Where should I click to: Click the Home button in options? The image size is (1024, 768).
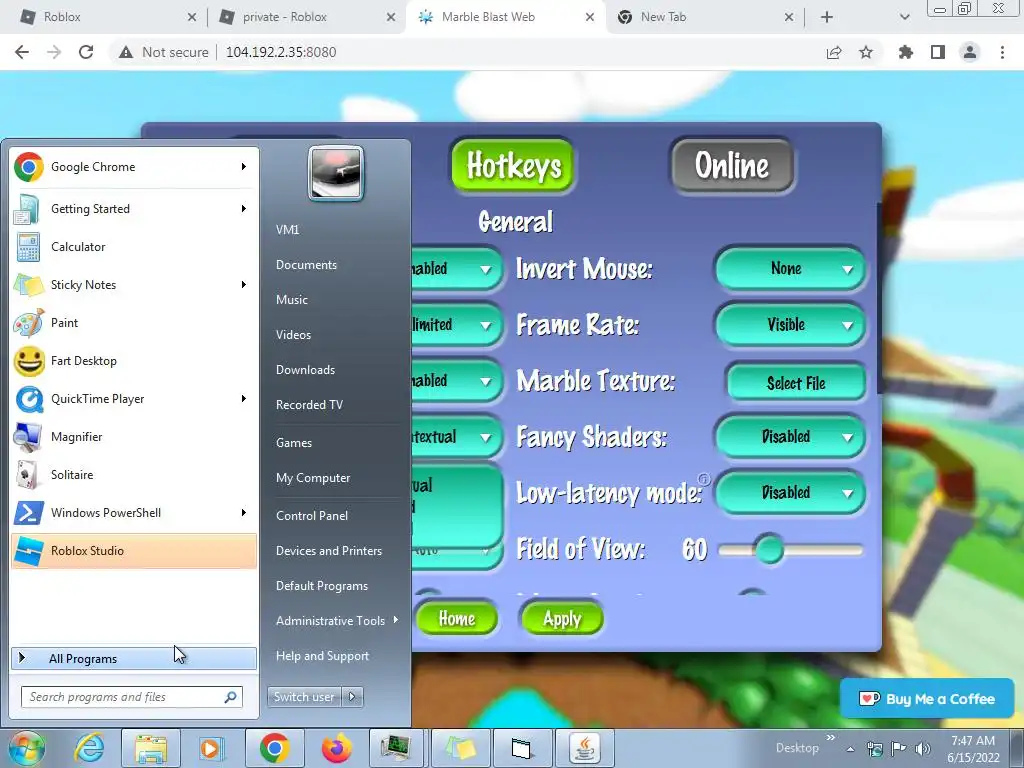[456, 618]
